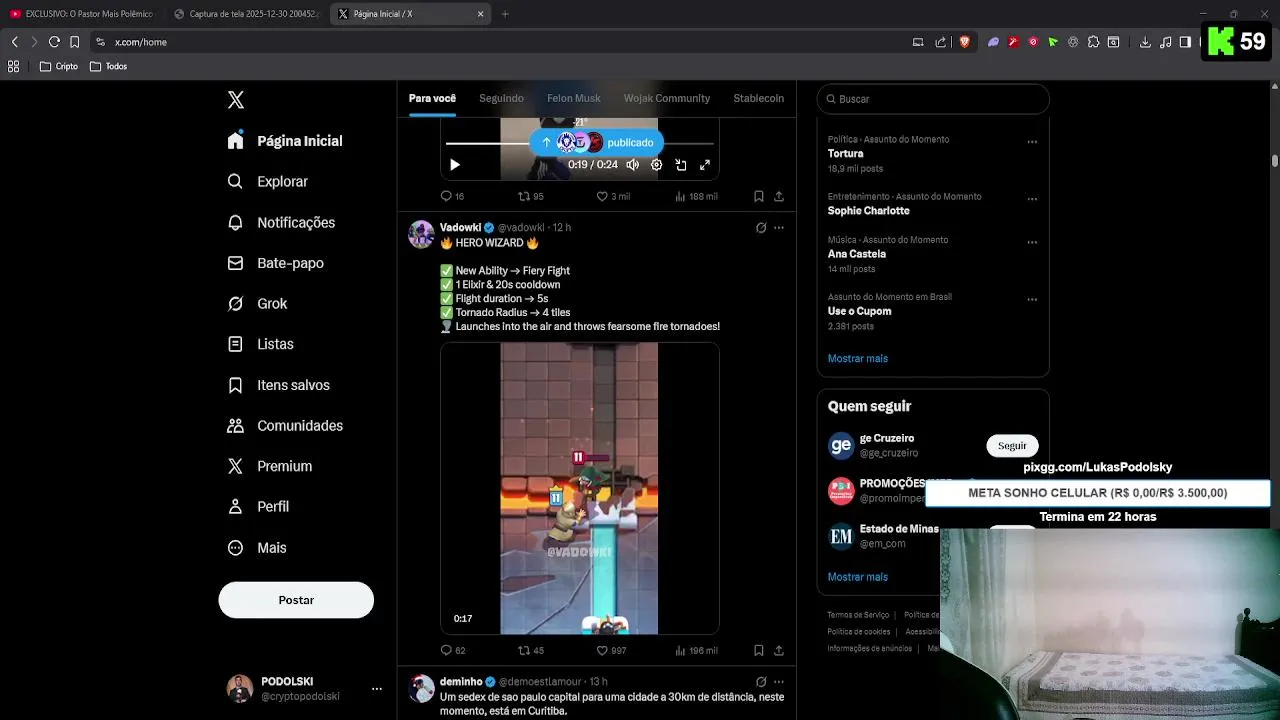This screenshot has height=720, width=1280.
Task: Open options for Ana Castela trend
Action: (x=1032, y=242)
